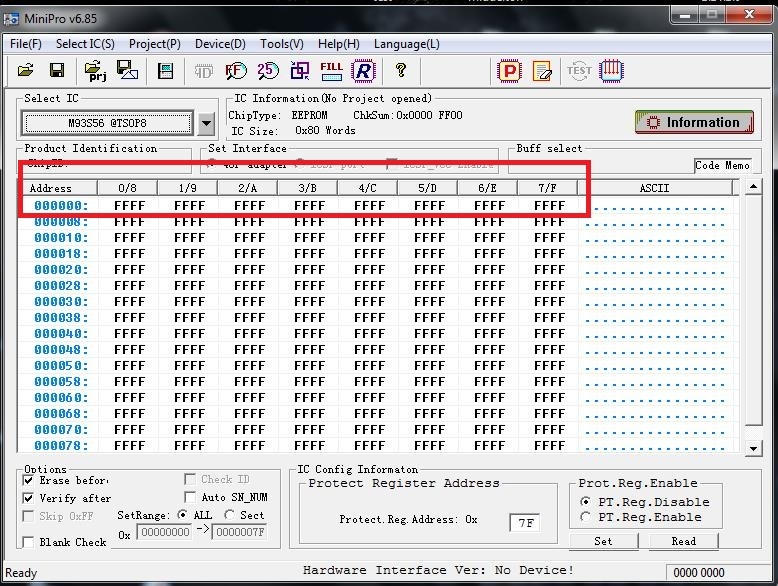Click the SetRange start address field 00000000

click(x=165, y=532)
